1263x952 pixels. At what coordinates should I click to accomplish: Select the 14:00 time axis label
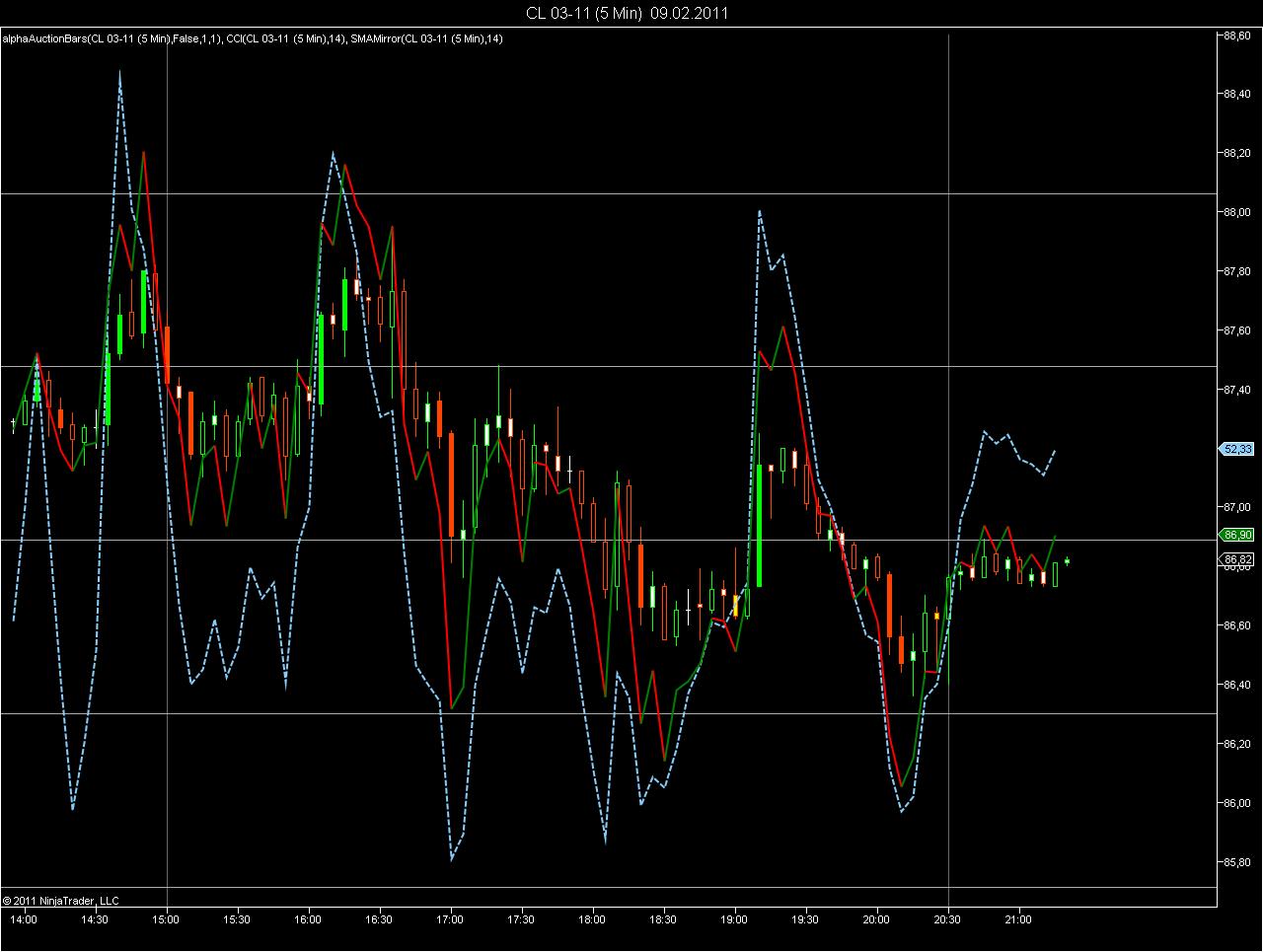pyautogui.click(x=24, y=919)
